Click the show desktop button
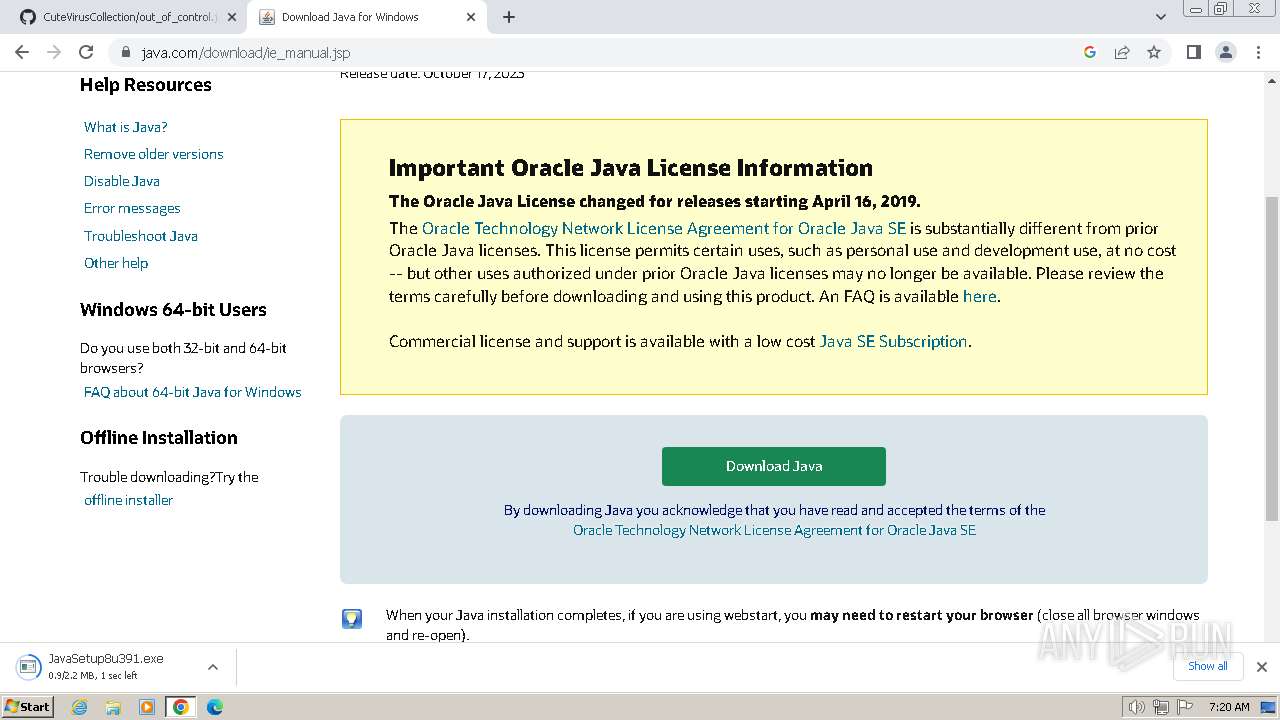Image resolution: width=1280 pixels, height=720 pixels. 1269,707
